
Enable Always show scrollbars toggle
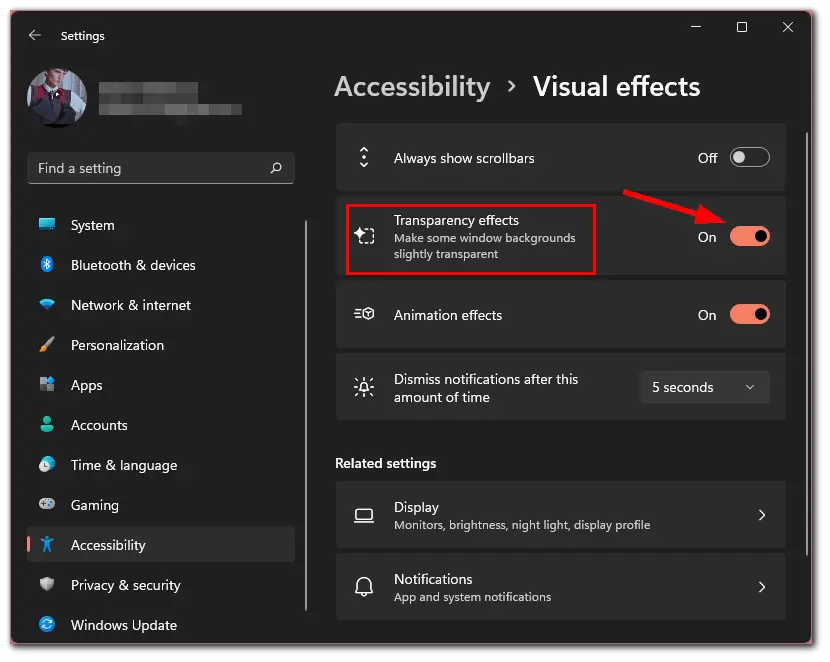750,158
